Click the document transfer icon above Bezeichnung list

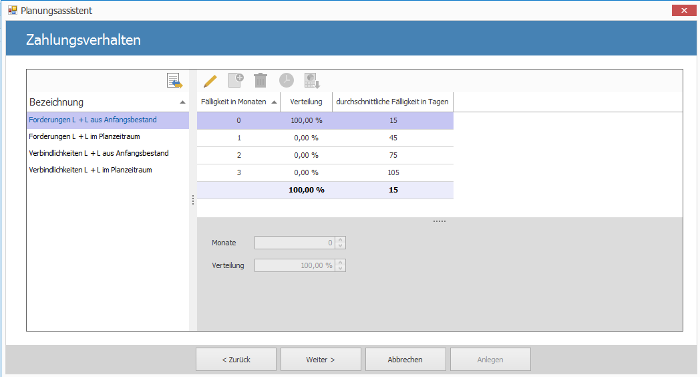pyautogui.click(x=175, y=81)
